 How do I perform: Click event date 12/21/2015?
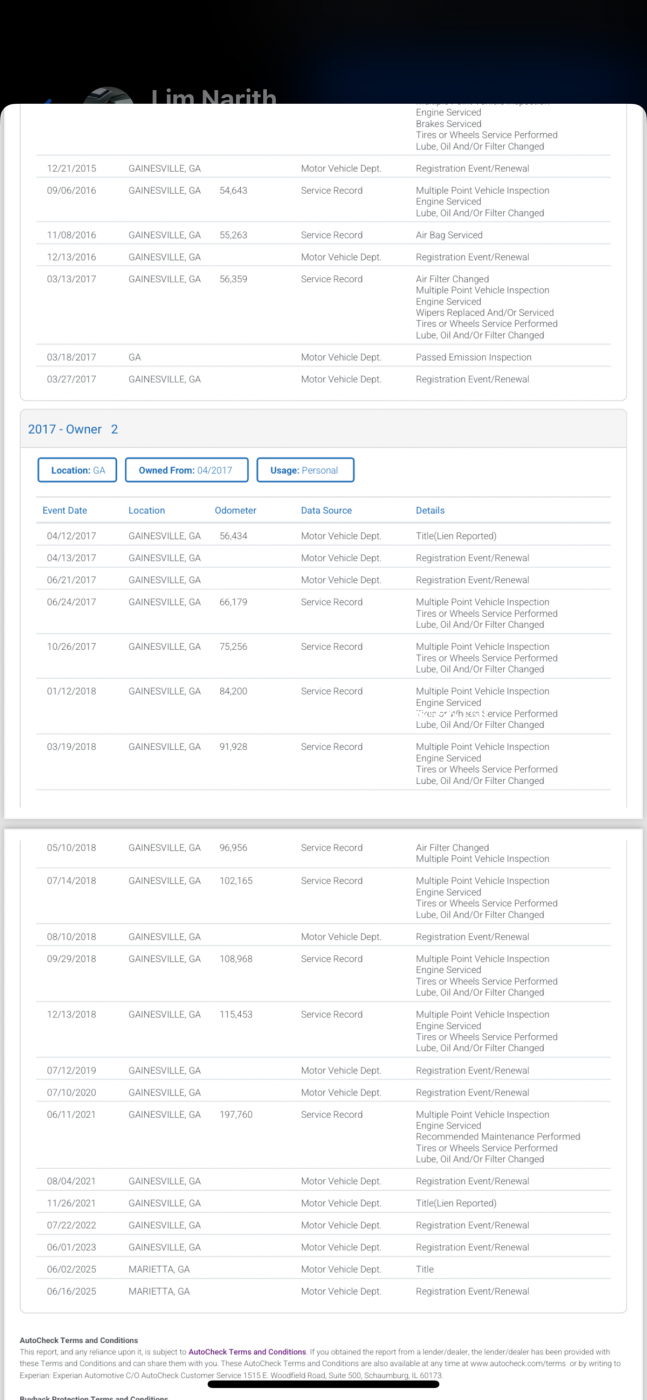(71, 168)
